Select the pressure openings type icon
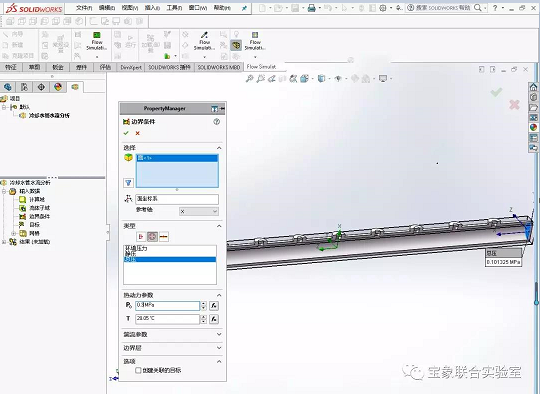The height and width of the screenshot is (394, 540). click(x=152, y=237)
